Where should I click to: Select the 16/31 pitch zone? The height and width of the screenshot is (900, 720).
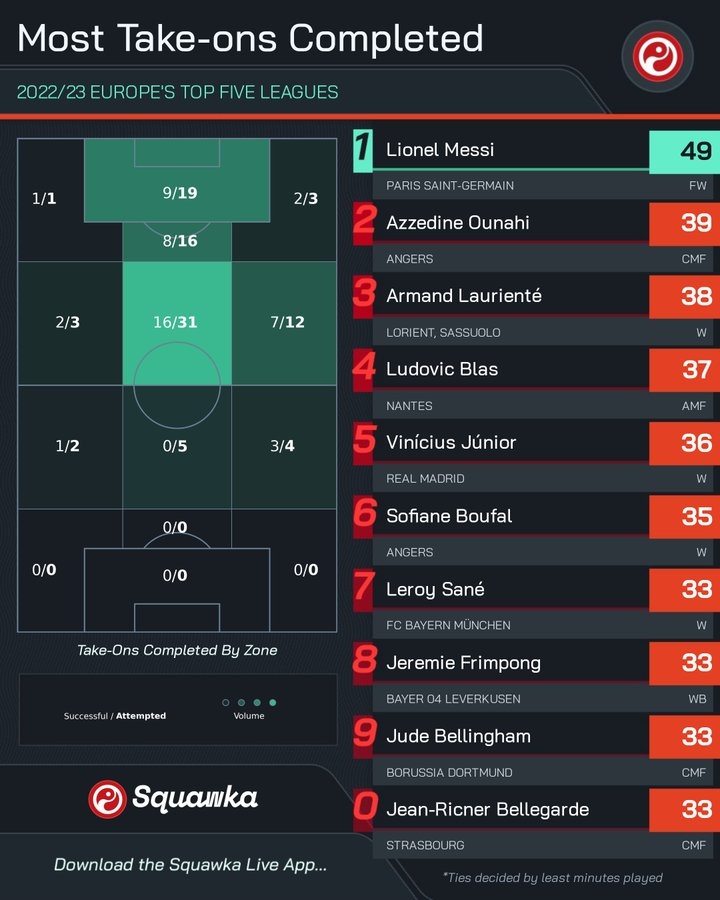[177, 323]
